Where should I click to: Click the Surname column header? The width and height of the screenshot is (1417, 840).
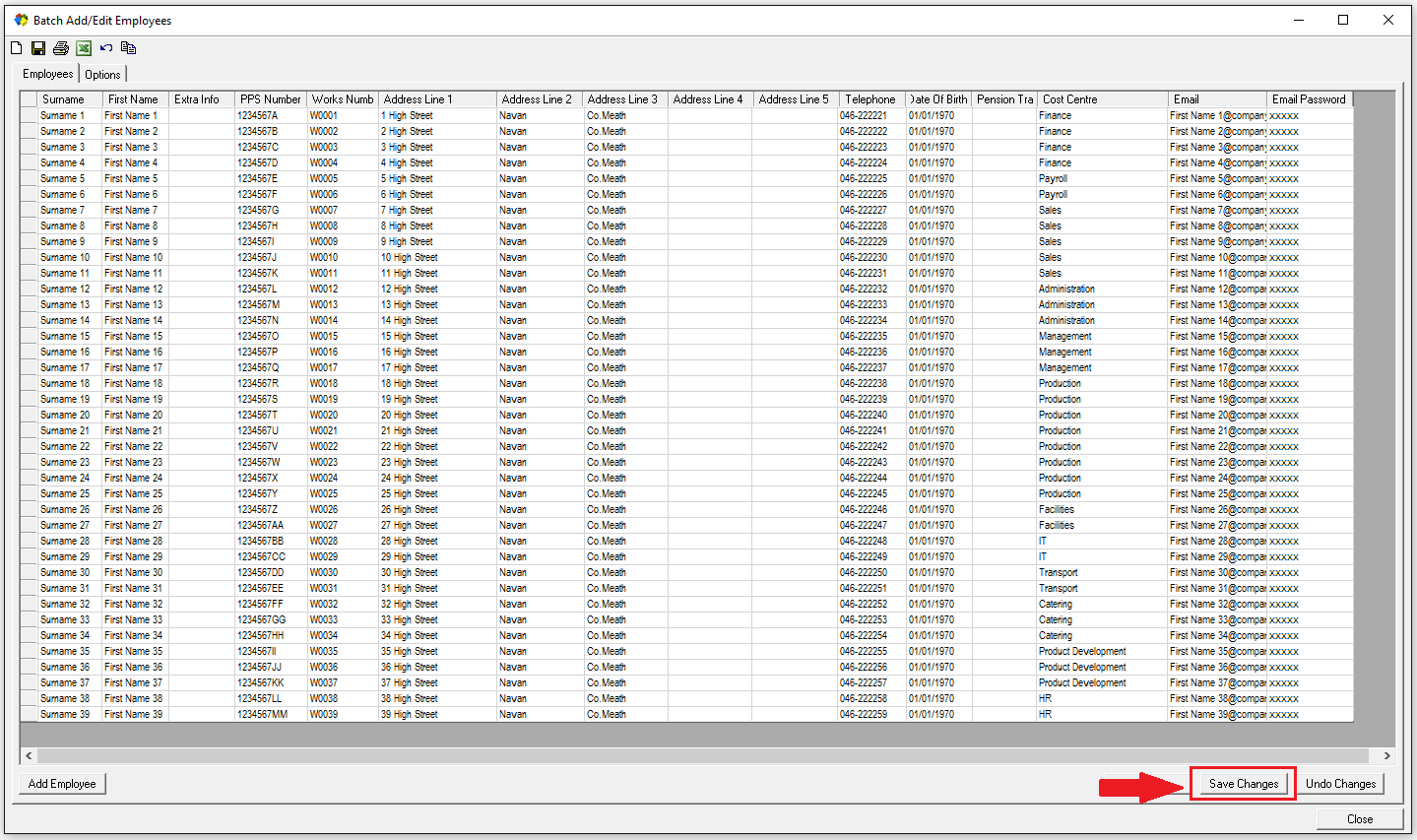pyautogui.click(x=63, y=99)
